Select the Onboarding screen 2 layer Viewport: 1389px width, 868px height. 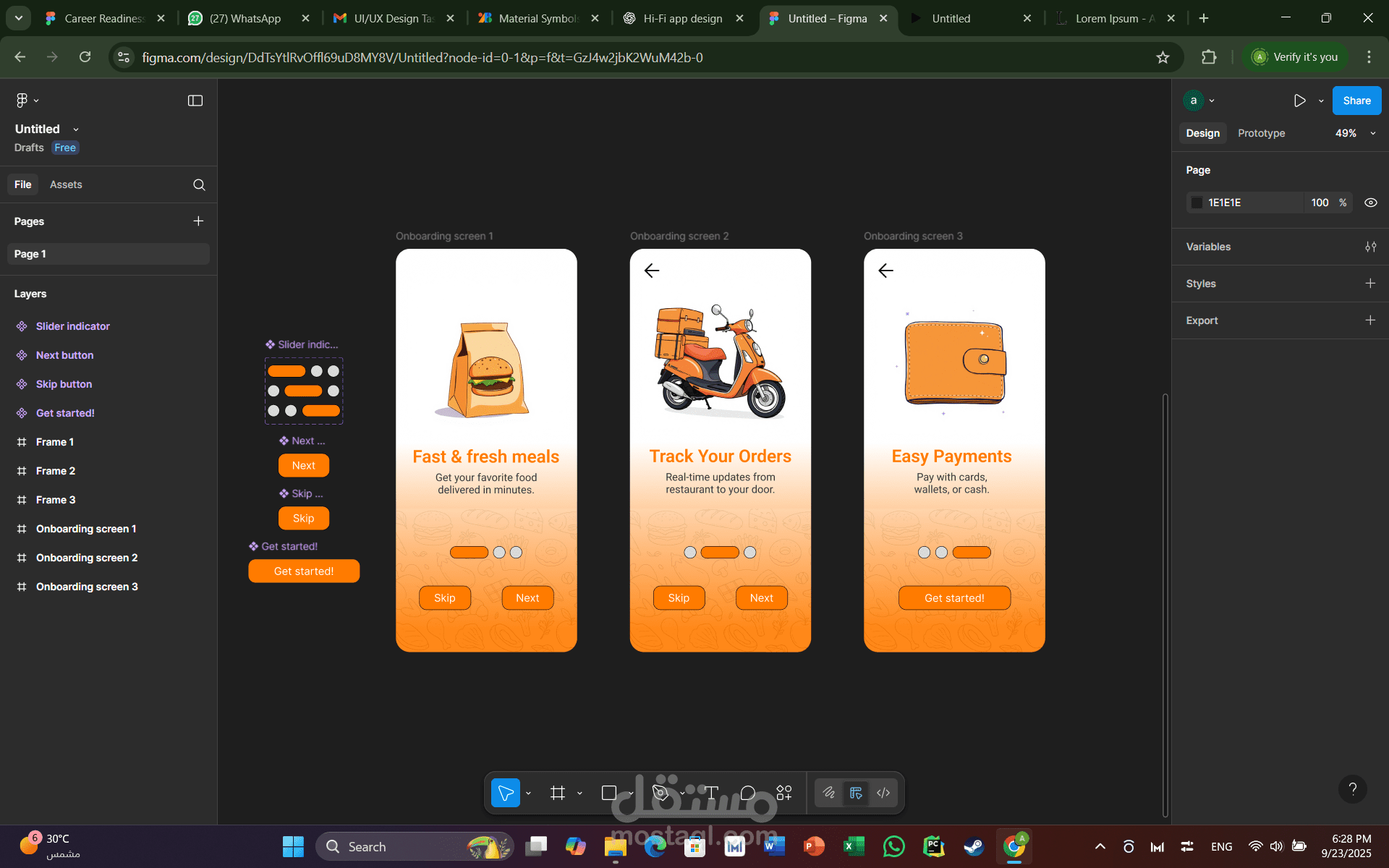[x=87, y=558]
